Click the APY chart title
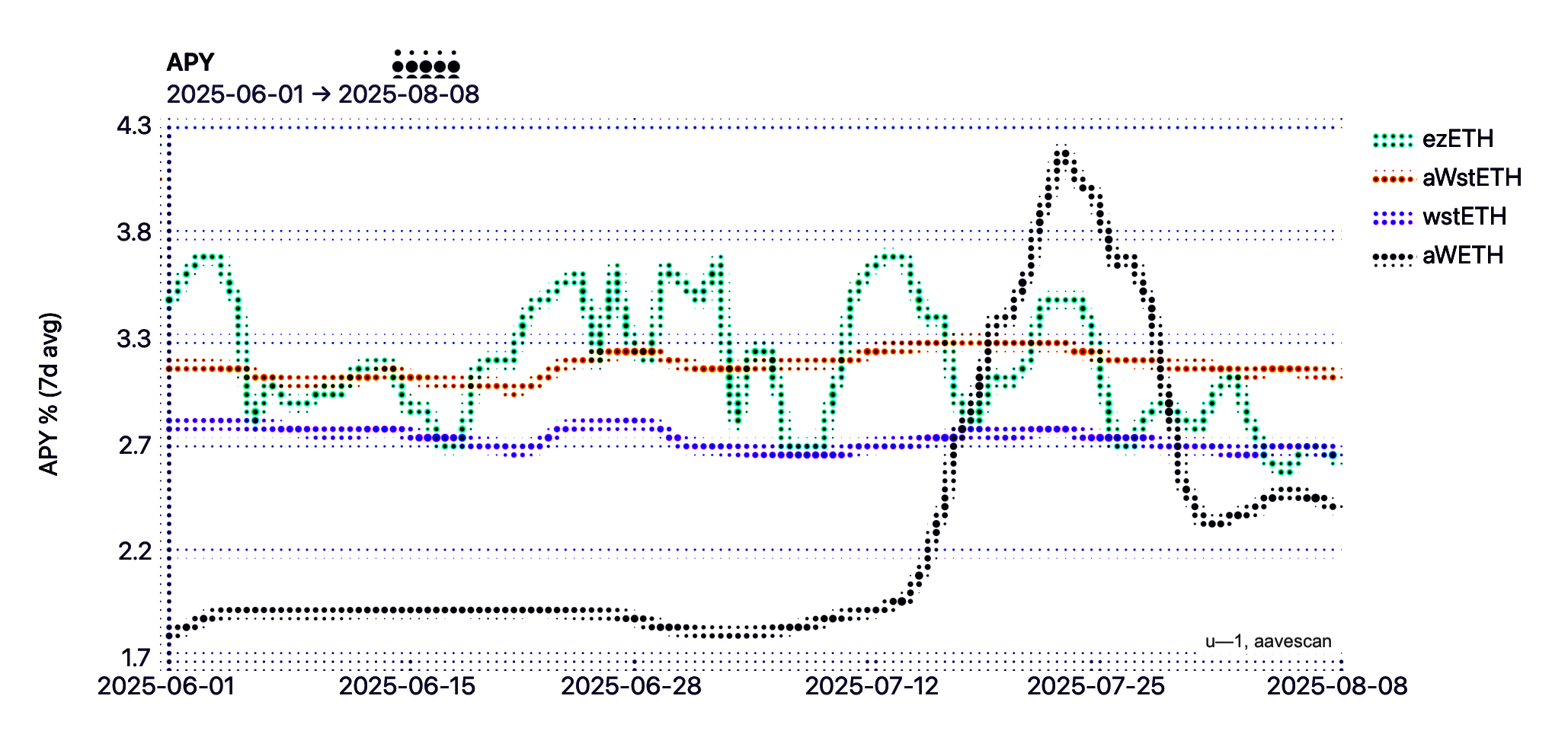Screen dimensions: 1568x731 pos(190,62)
